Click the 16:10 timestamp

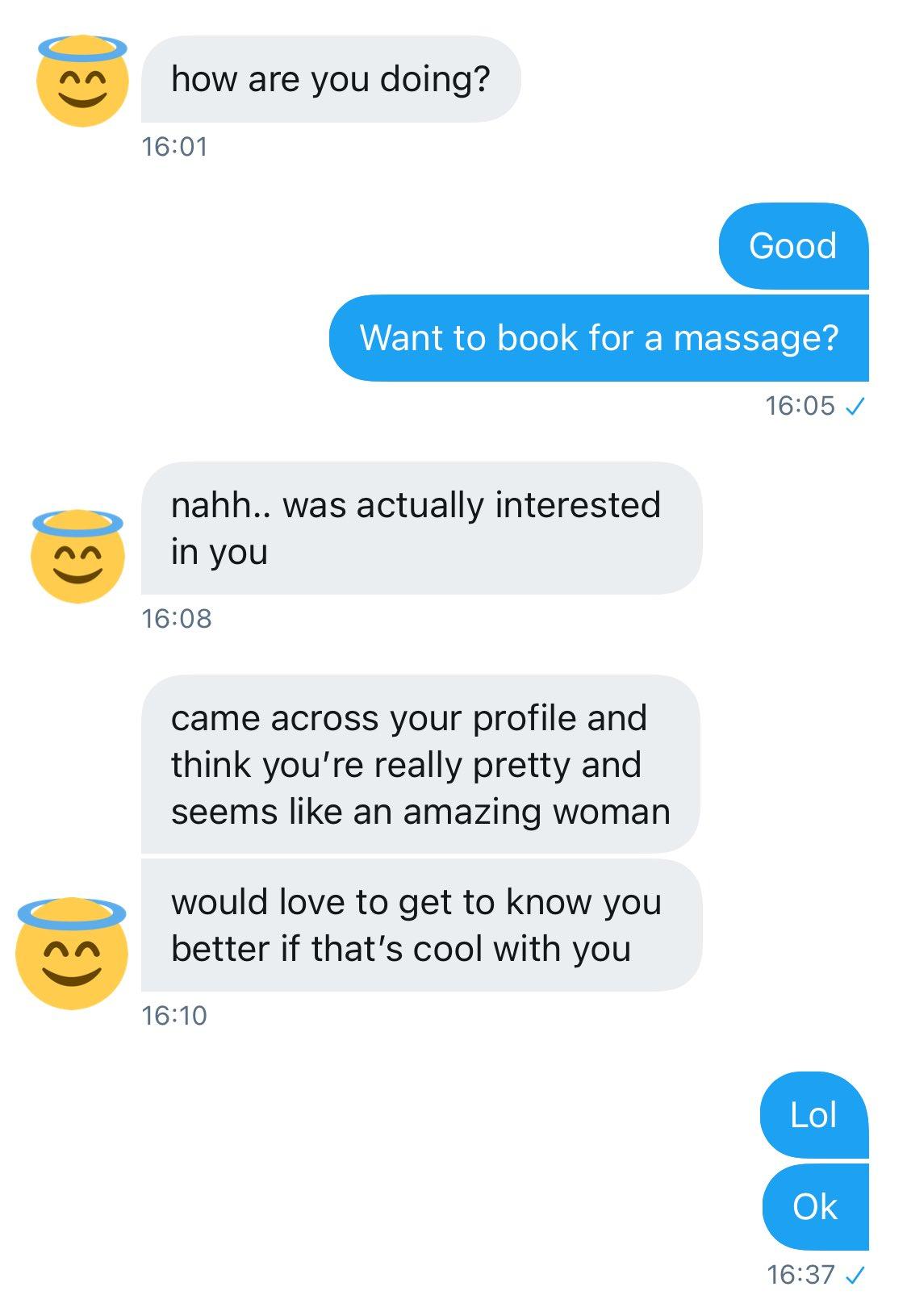coord(174,1015)
